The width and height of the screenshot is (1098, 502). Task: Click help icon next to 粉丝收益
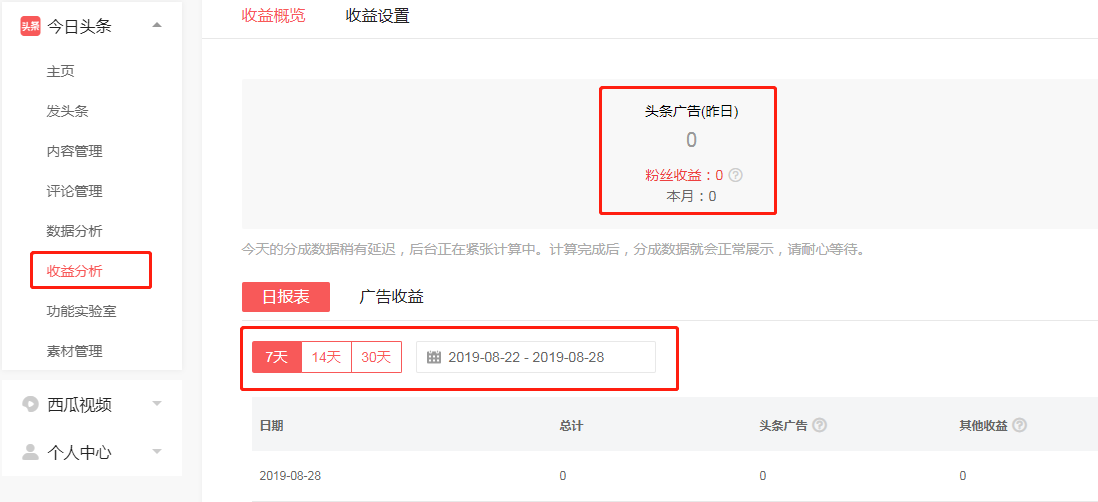(x=736, y=175)
